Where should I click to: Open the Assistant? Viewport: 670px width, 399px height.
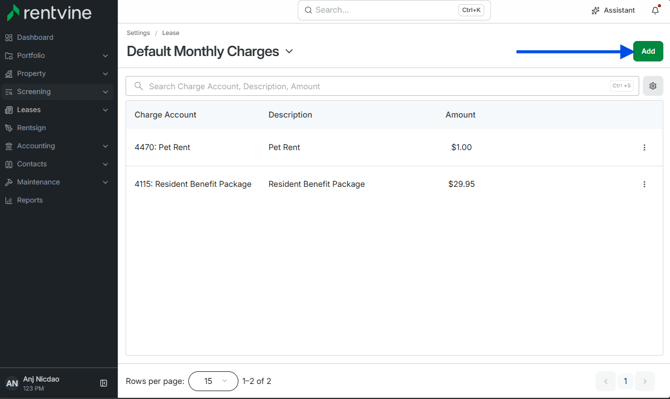pos(613,10)
